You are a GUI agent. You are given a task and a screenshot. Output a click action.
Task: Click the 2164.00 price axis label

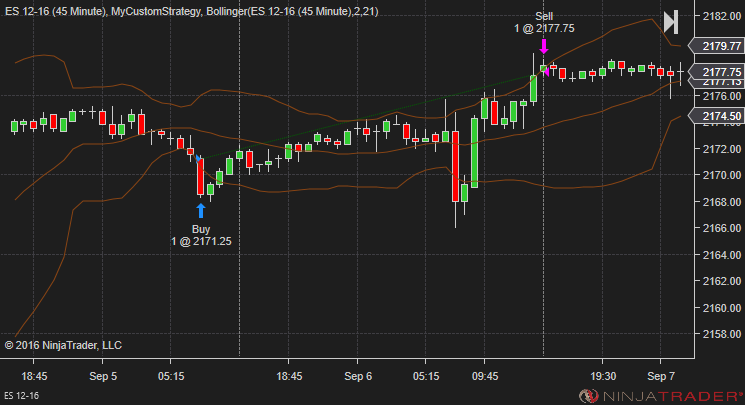pyautogui.click(x=722, y=255)
